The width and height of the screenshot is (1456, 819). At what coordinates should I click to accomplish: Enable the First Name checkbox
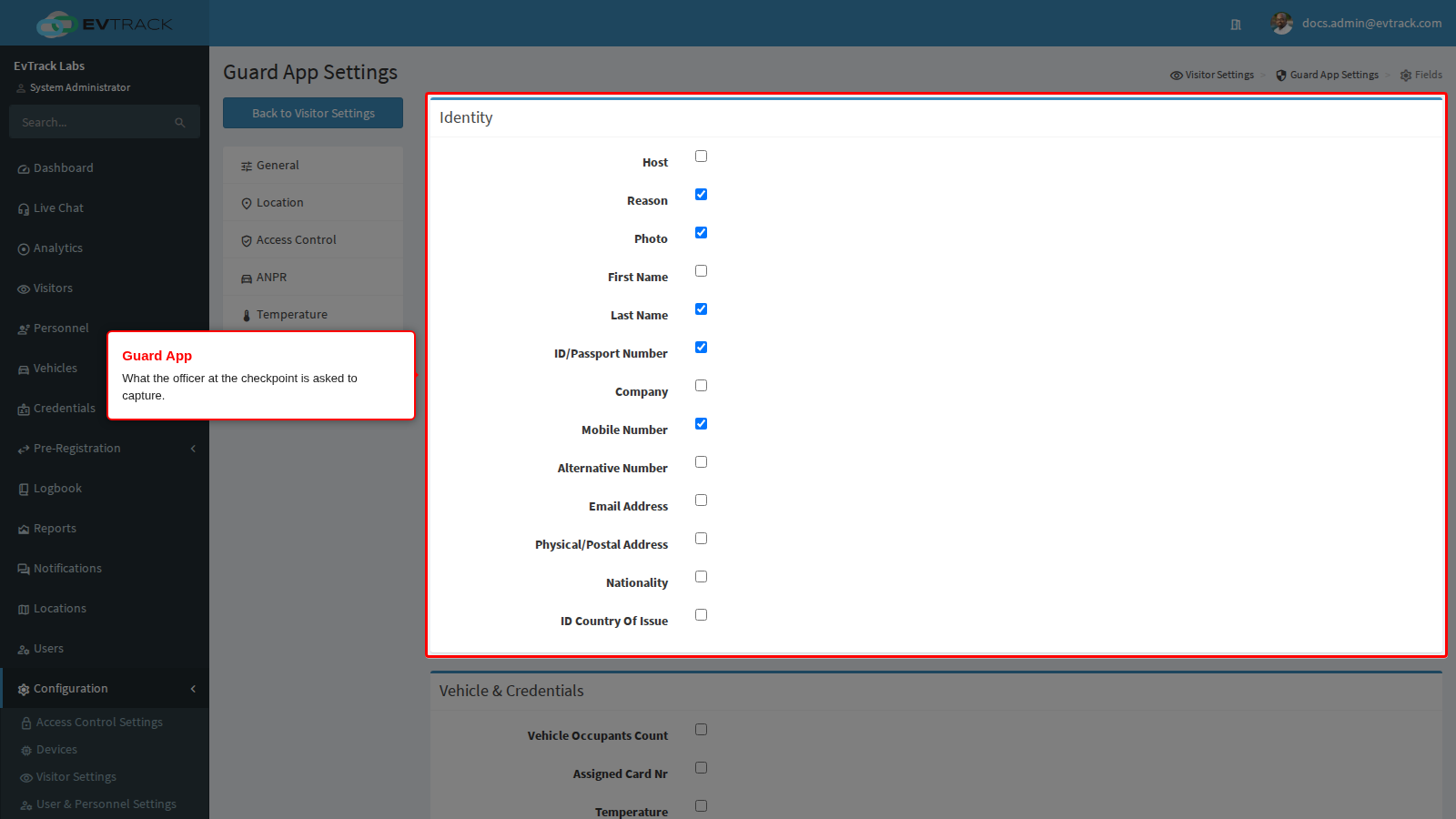[701, 271]
